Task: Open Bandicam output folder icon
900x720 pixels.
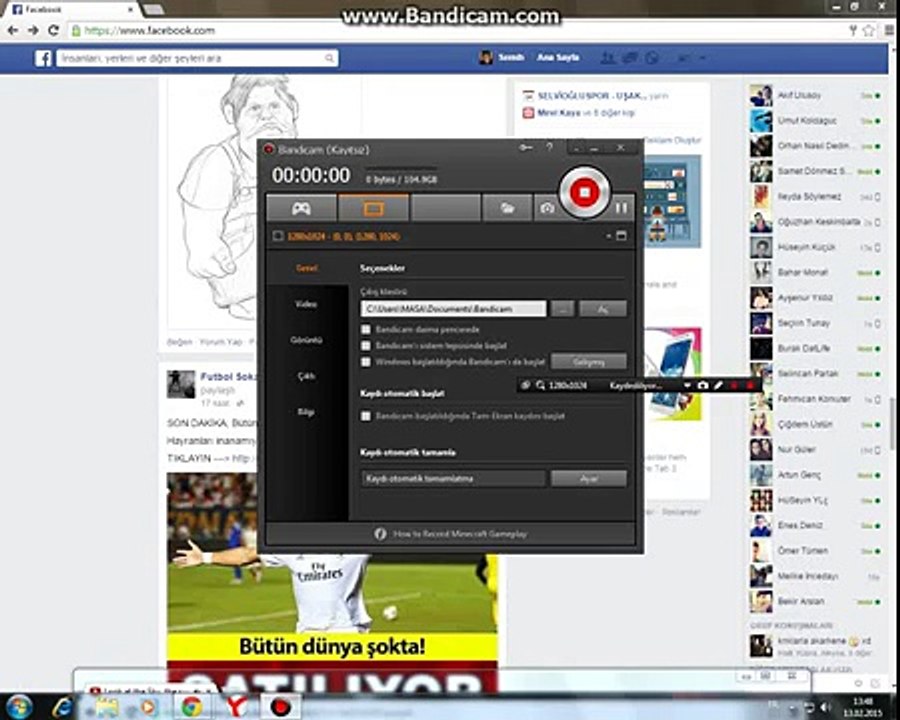Action: point(507,208)
